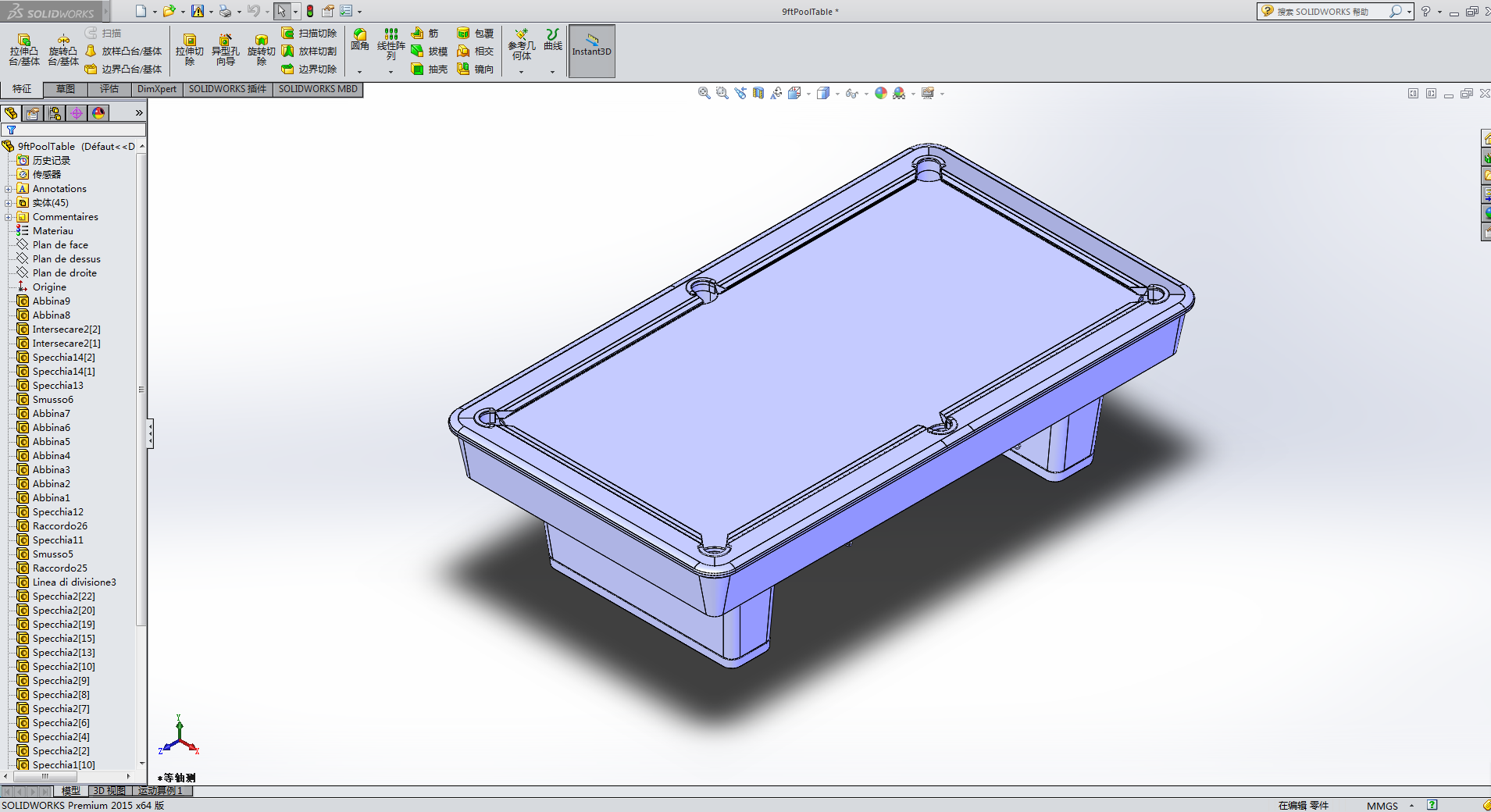1491x812 pixels.
Task: Select the 扫描切除 swept cut tool
Action: 309,34
